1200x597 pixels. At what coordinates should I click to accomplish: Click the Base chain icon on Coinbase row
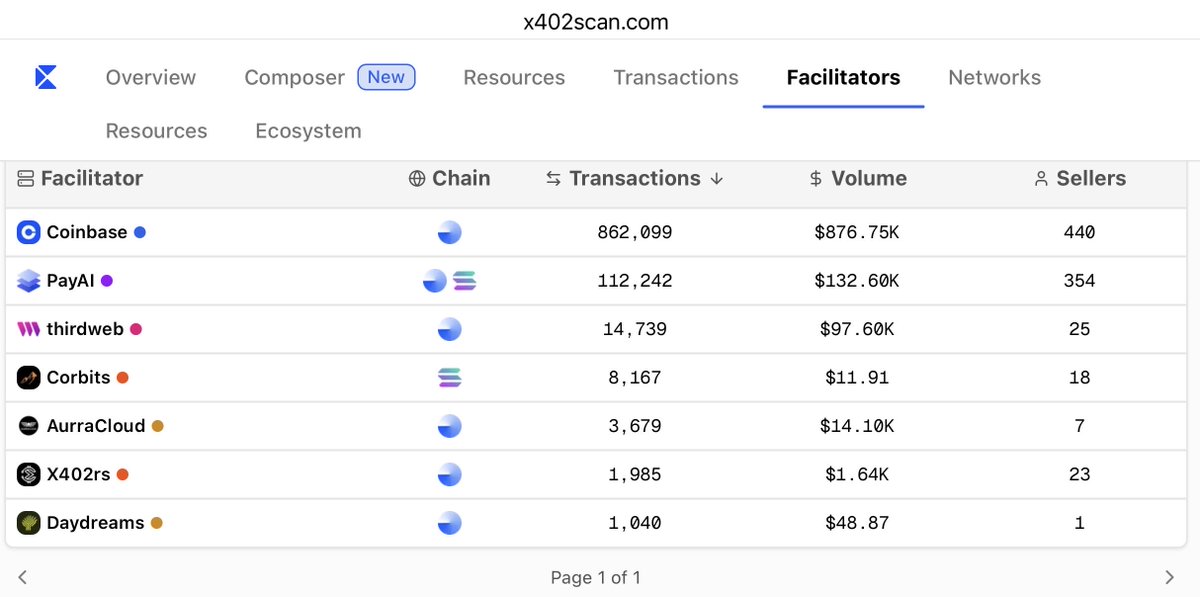450,232
